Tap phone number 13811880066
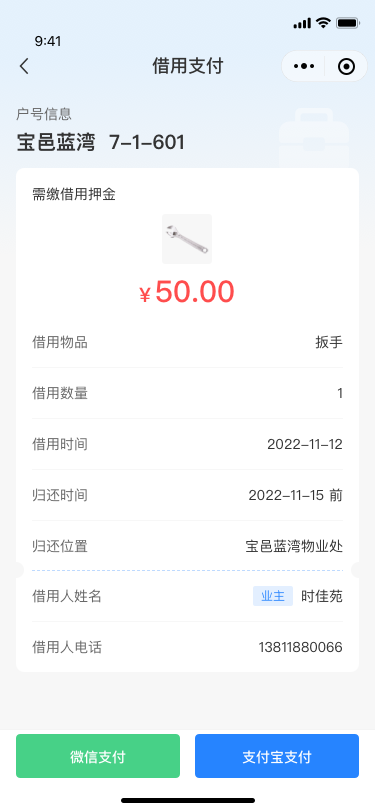Viewport: 375px width, 812px height. pos(300,647)
